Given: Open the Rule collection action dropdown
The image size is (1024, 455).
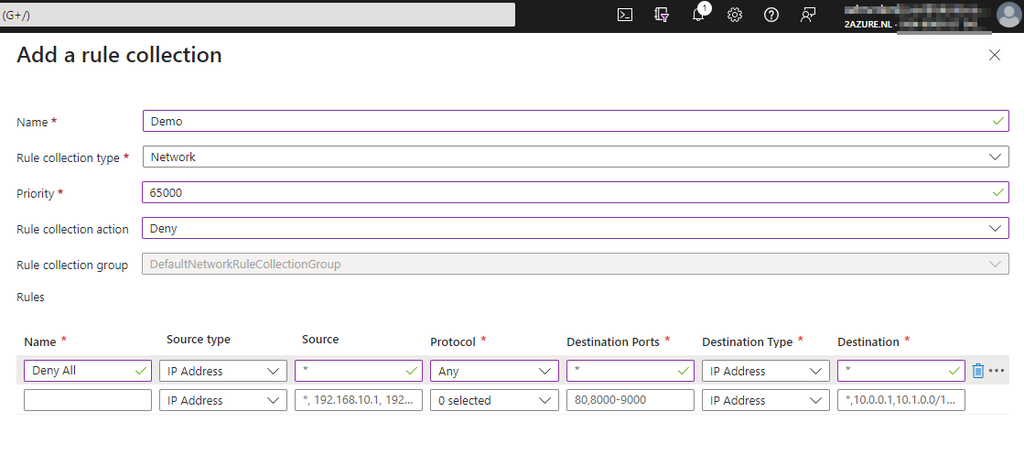Looking at the screenshot, I should point(576,228).
